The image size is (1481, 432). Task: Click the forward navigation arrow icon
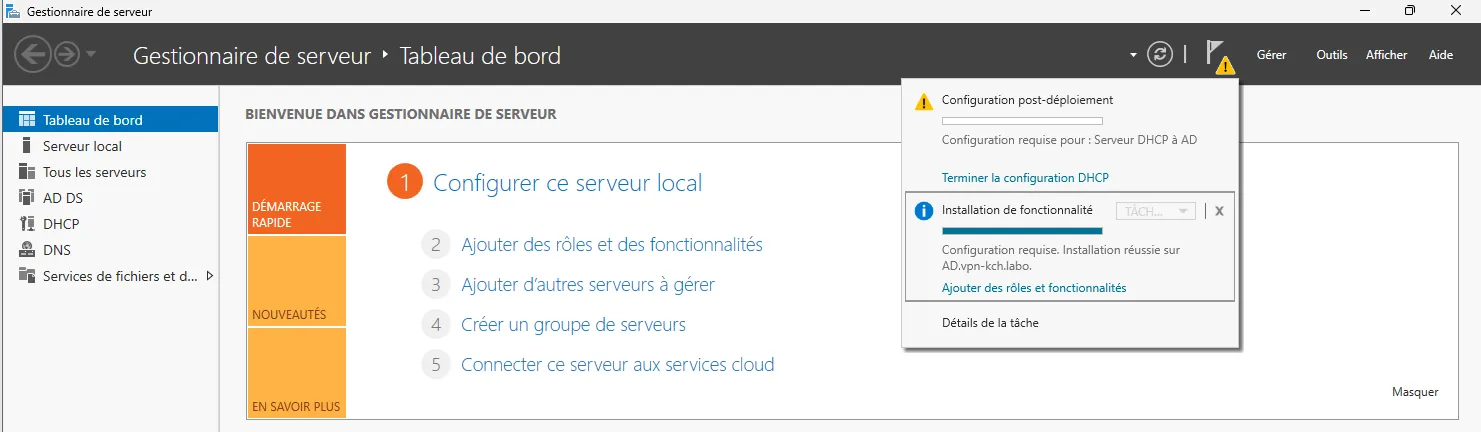click(x=66, y=55)
